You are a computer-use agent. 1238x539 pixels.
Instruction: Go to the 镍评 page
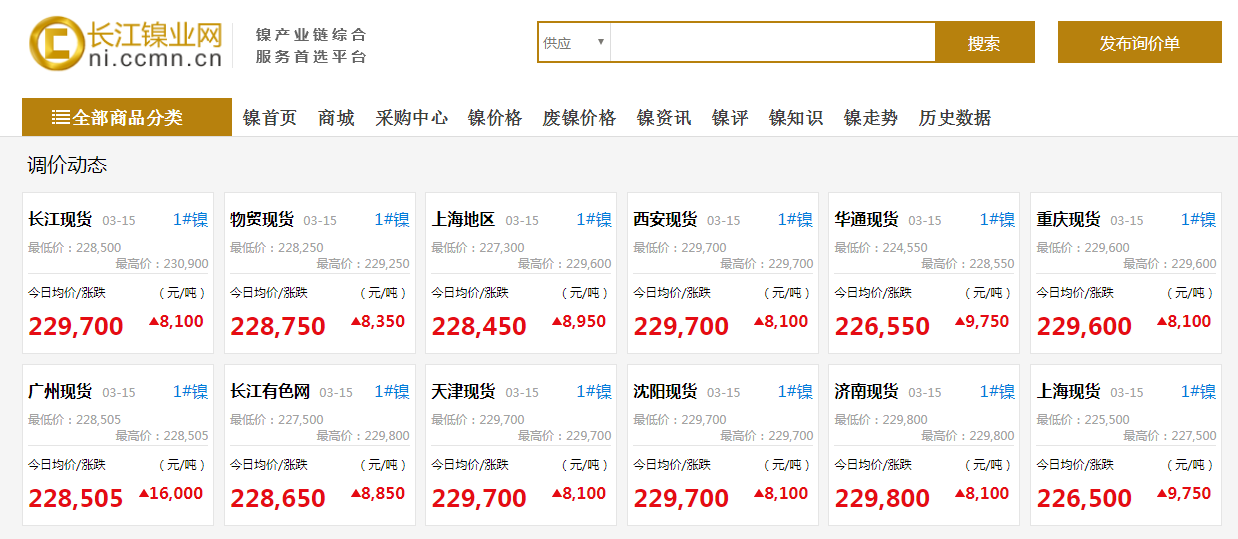point(730,118)
